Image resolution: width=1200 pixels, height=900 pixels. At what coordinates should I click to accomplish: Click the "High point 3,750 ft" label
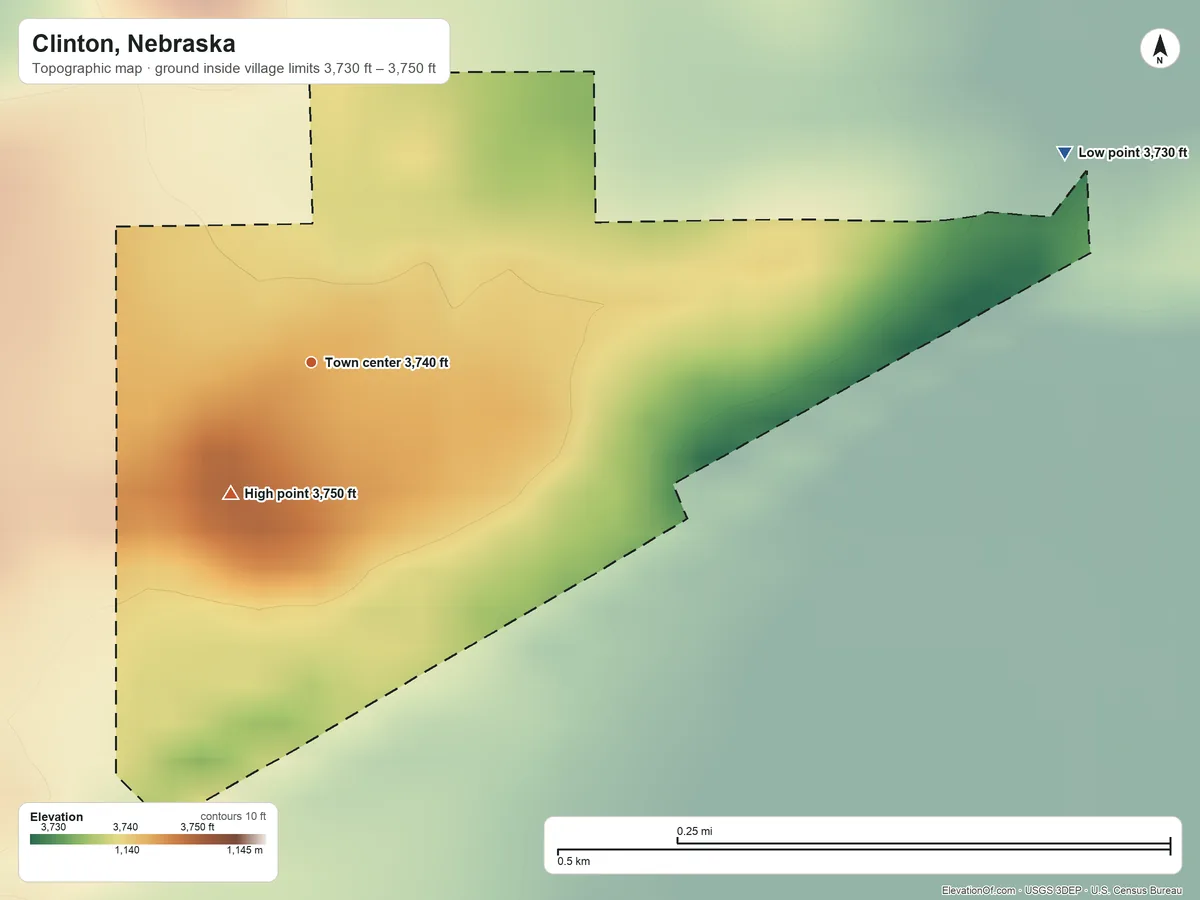pyautogui.click(x=300, y=494)
